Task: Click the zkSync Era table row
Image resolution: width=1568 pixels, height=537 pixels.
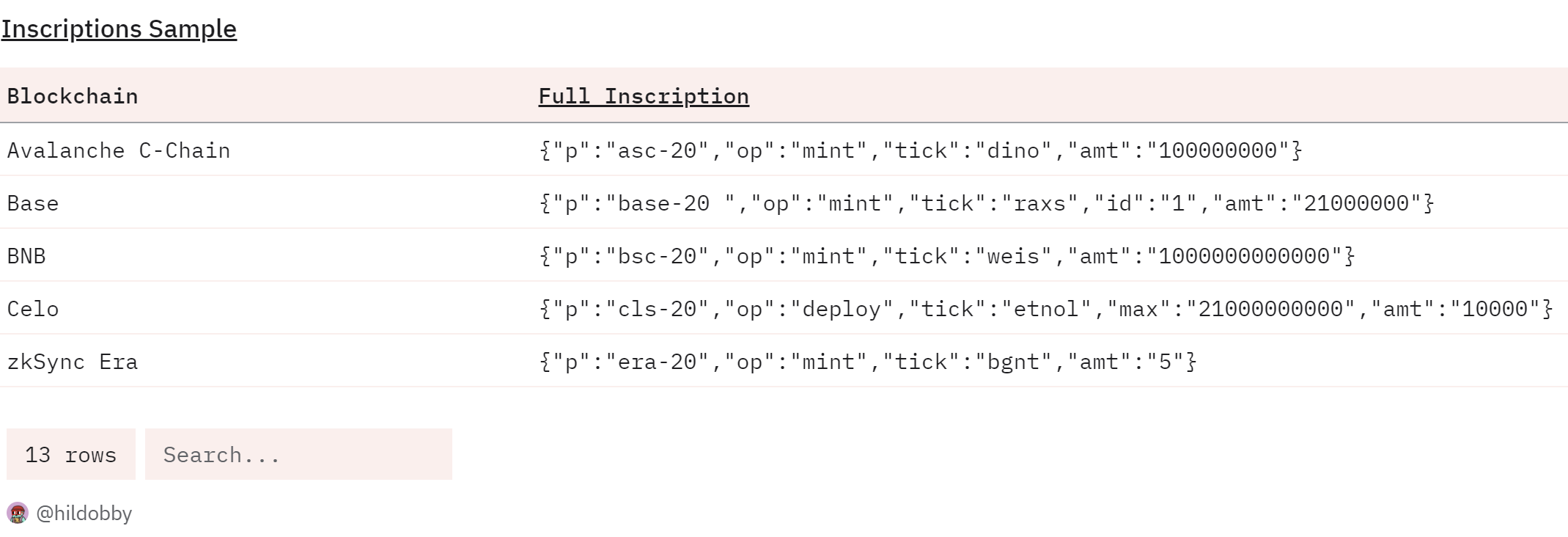Action: pyautogui.click(x=784, y=361)
